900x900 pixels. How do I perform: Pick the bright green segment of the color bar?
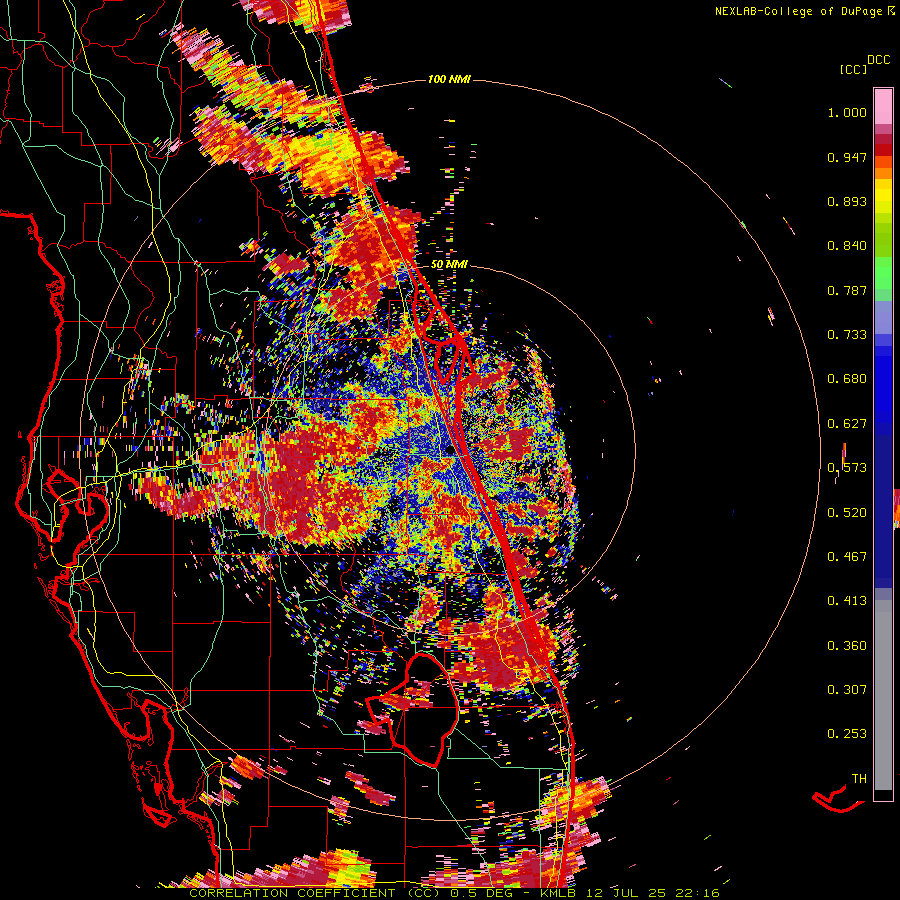[883, 273]
